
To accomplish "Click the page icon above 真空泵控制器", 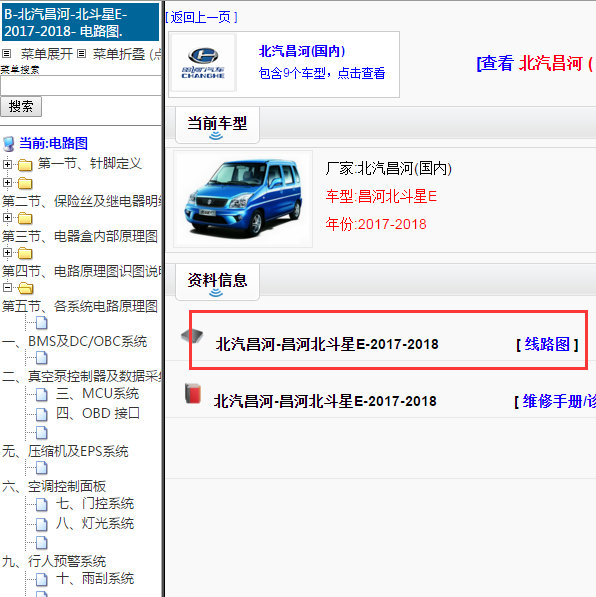I will click(42, 358).
